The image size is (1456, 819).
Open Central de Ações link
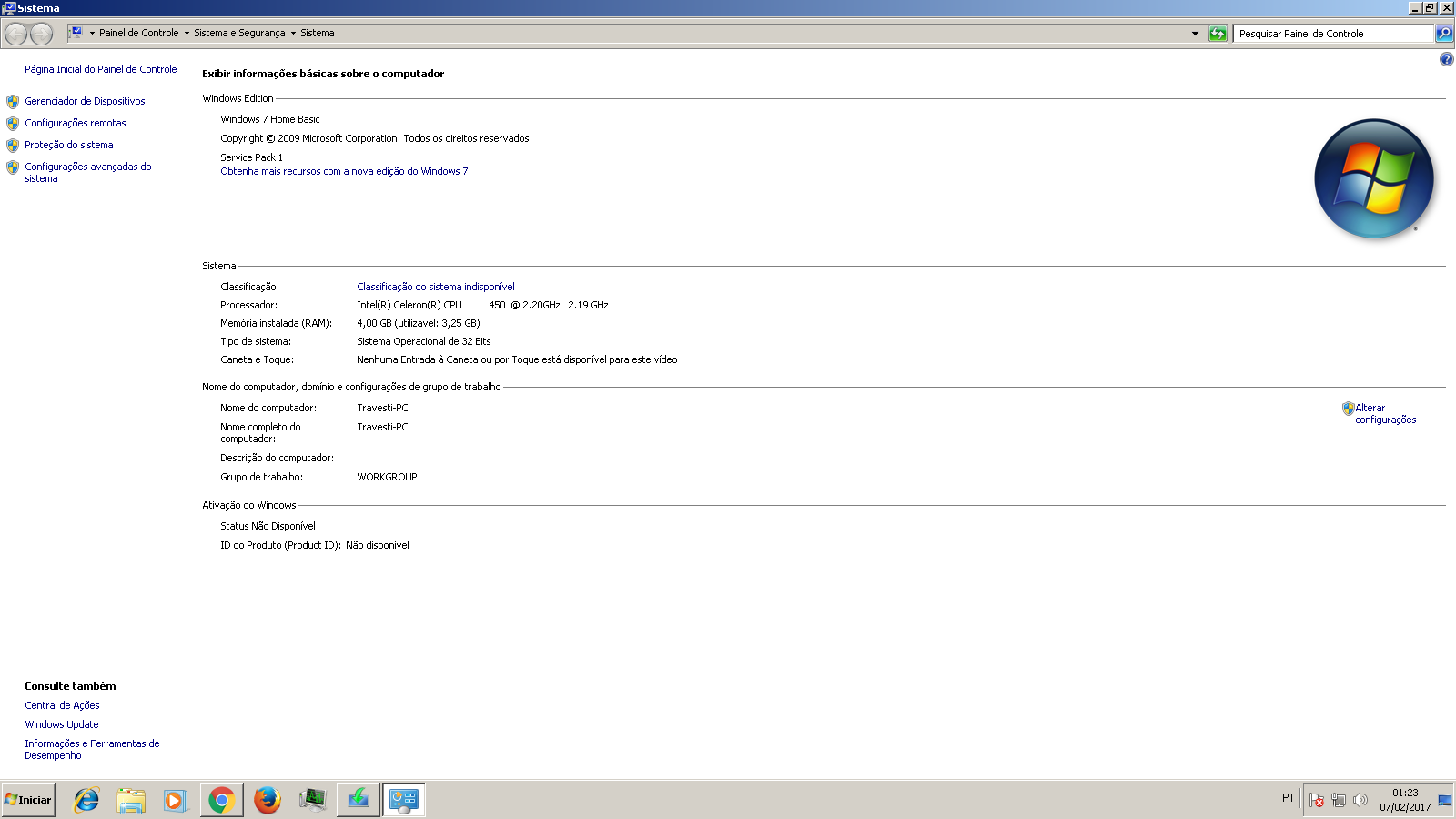pos(62,705)
